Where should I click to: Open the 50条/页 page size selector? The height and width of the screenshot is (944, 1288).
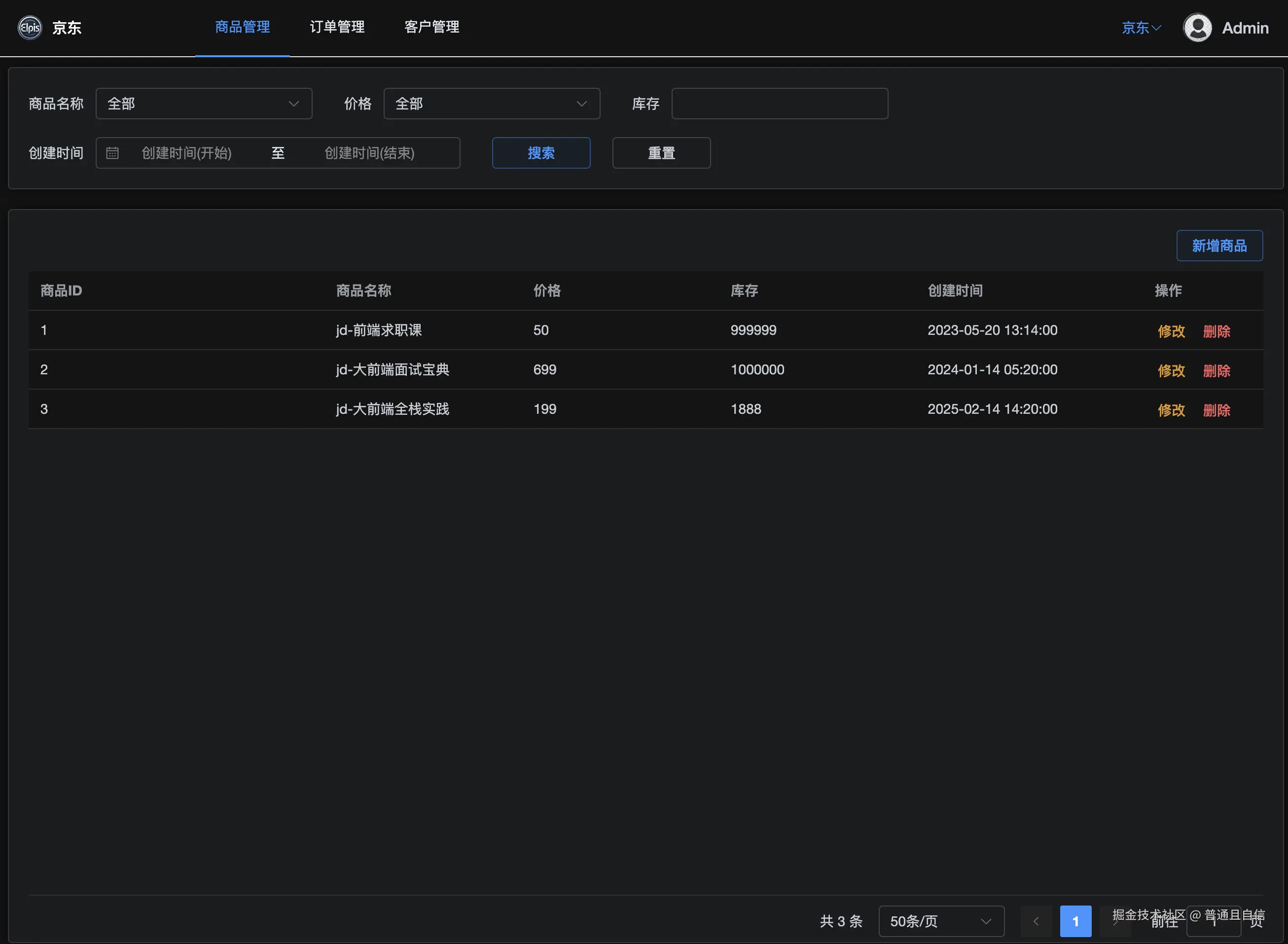point(941,921)
